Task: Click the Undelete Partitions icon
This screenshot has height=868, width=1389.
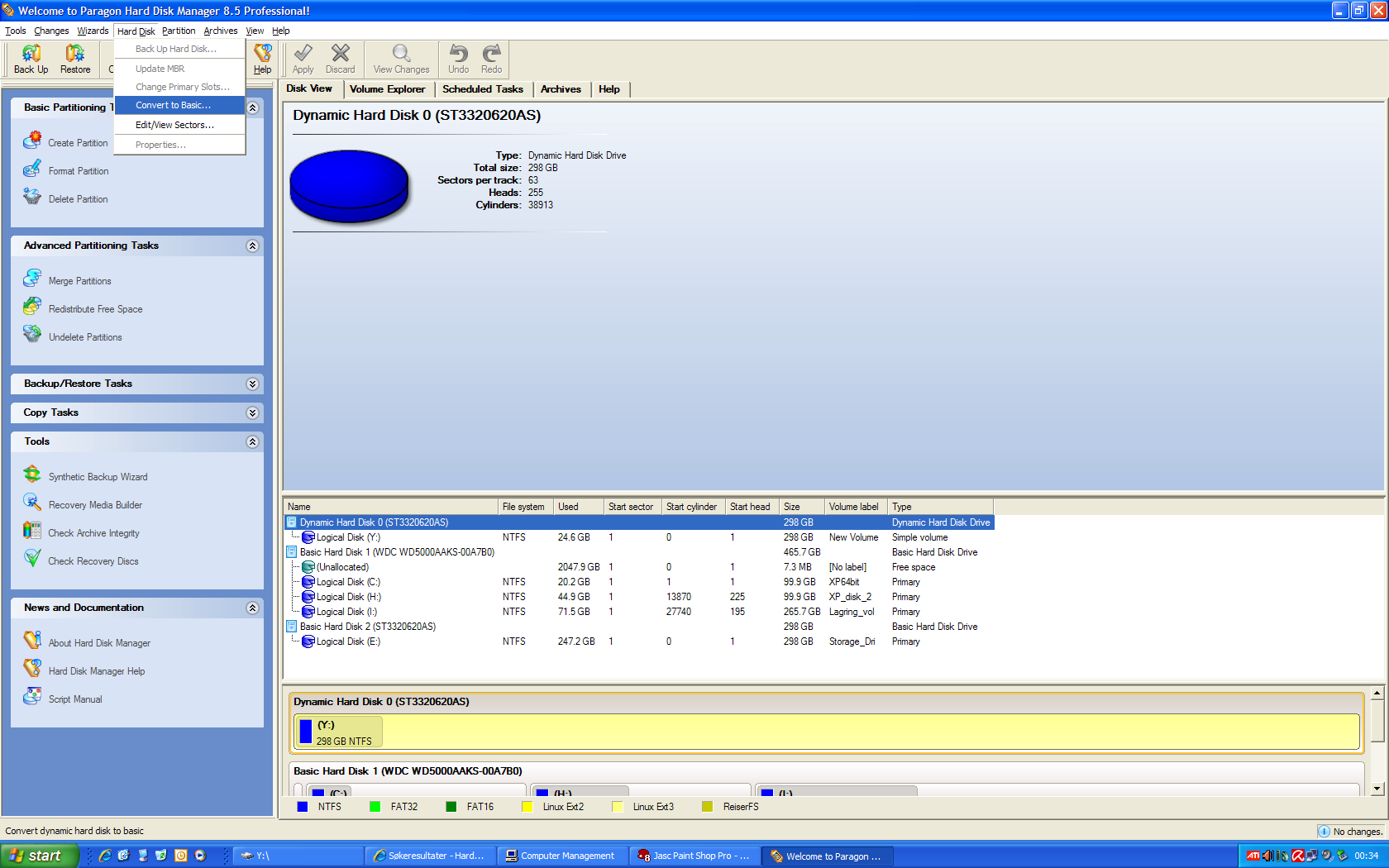Action: (x=32, y=335)
